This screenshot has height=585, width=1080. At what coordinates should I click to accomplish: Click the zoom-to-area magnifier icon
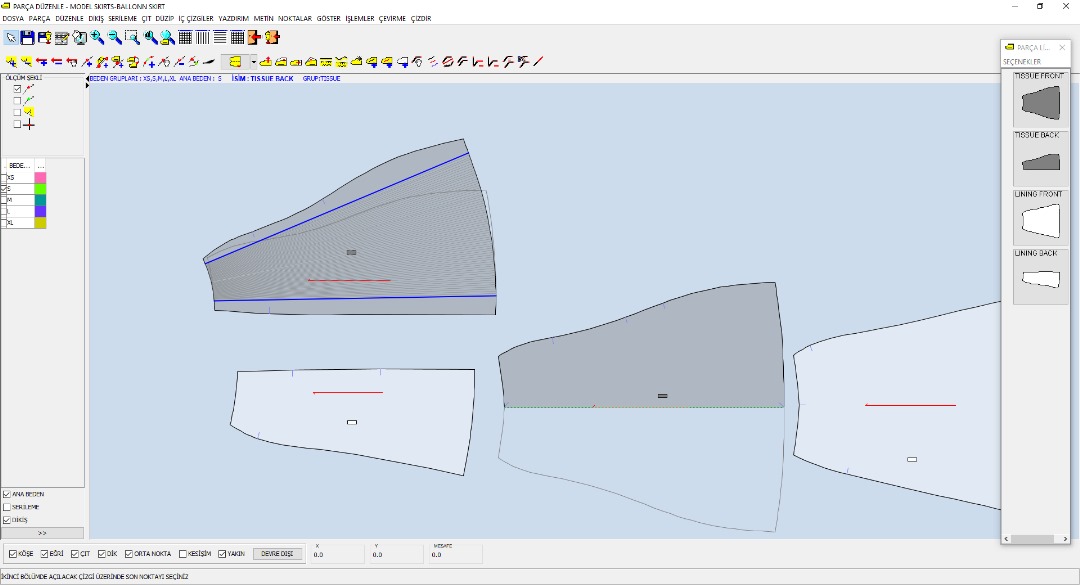coord(132,38)
